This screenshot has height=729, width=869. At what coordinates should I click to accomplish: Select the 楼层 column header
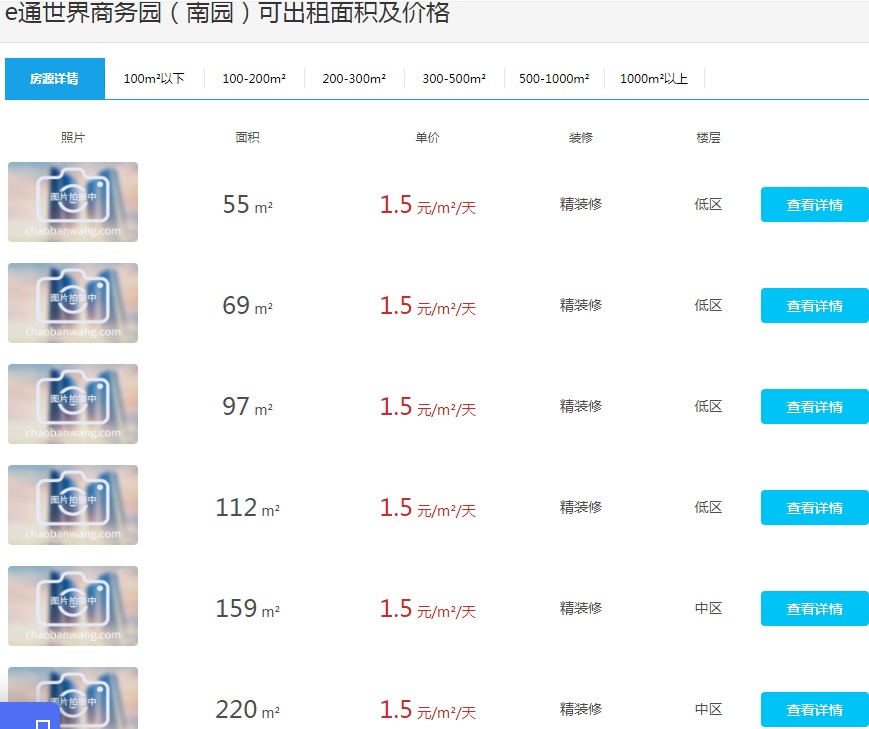tap(708, 137)
